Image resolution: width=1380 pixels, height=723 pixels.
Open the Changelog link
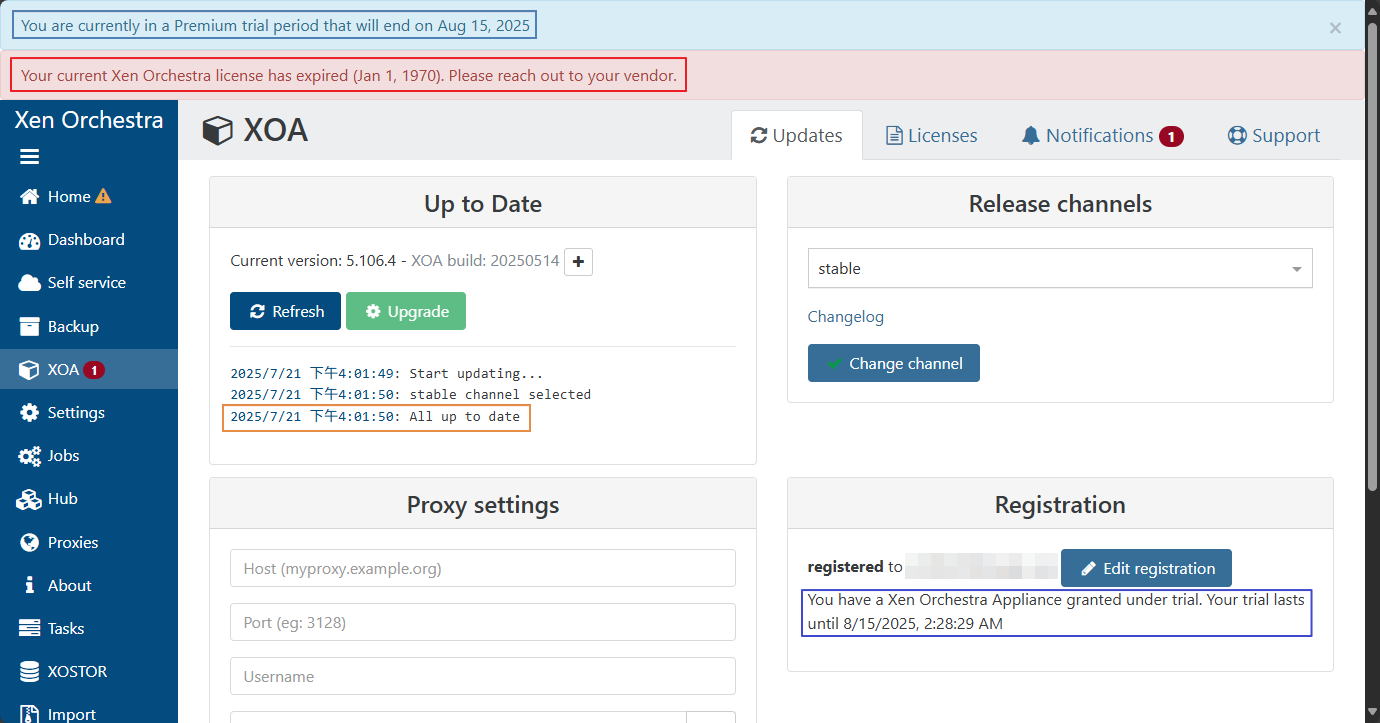[x=846, y=316]
